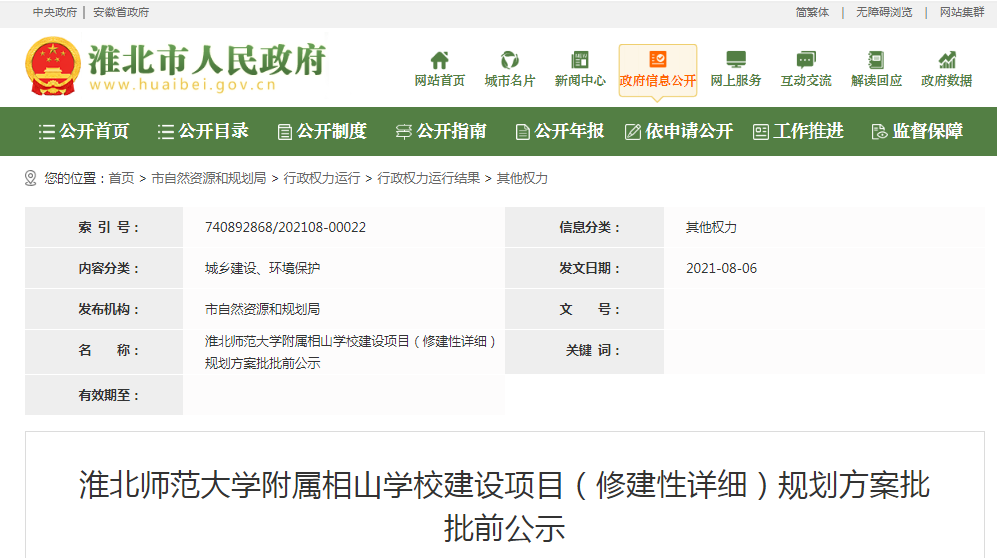Click 行政权力运行 in the breadcrumb

tap(322, 179)
